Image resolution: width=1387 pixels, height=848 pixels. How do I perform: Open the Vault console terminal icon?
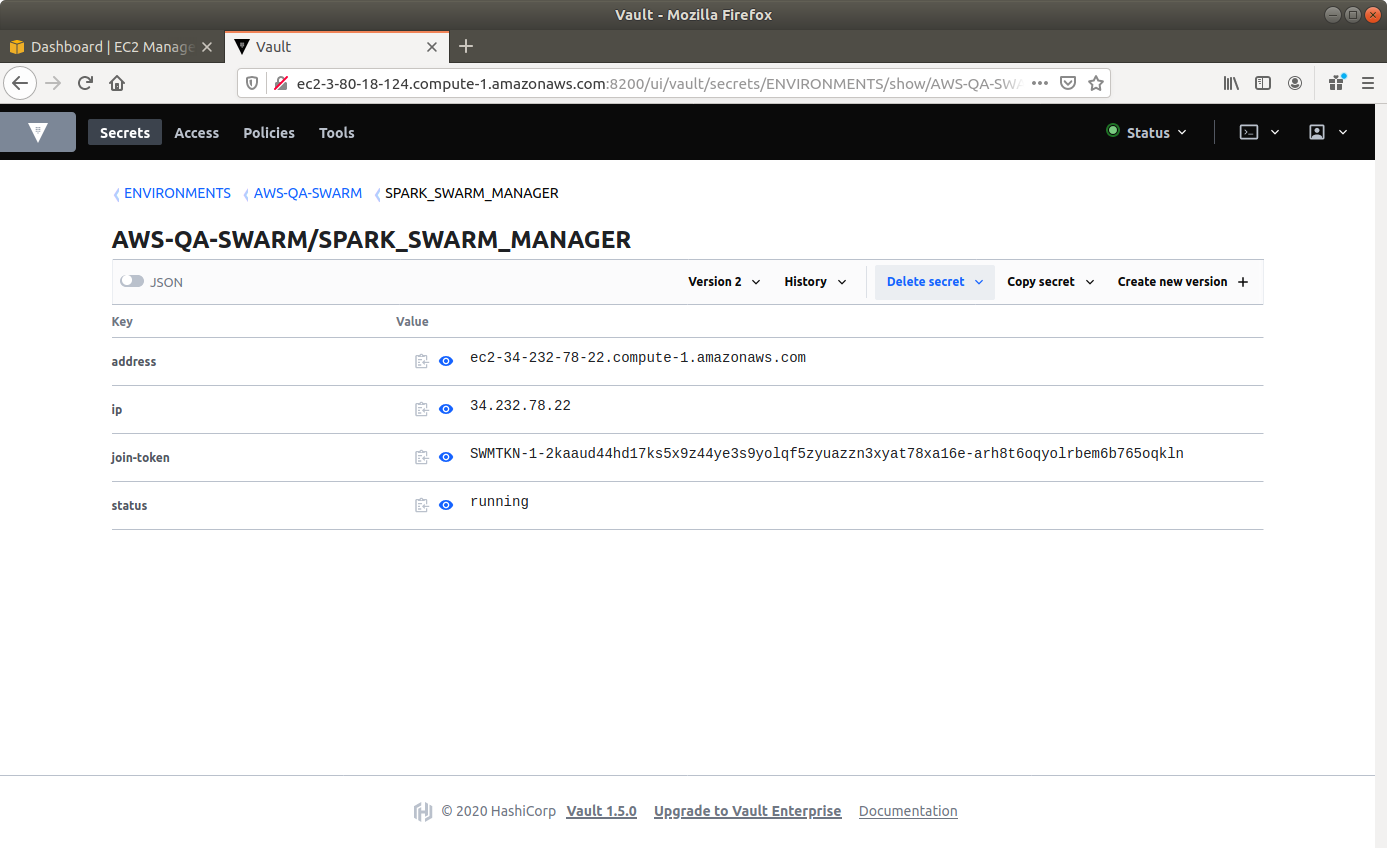point(1259,132)
